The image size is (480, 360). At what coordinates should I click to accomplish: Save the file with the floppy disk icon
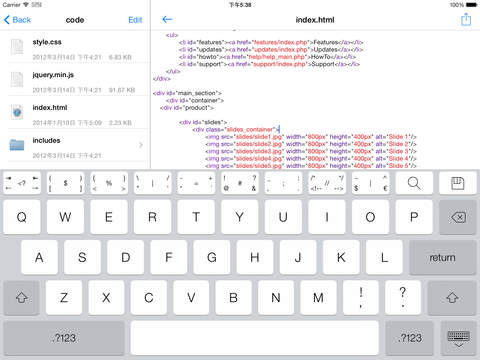[x=458, y=183]
